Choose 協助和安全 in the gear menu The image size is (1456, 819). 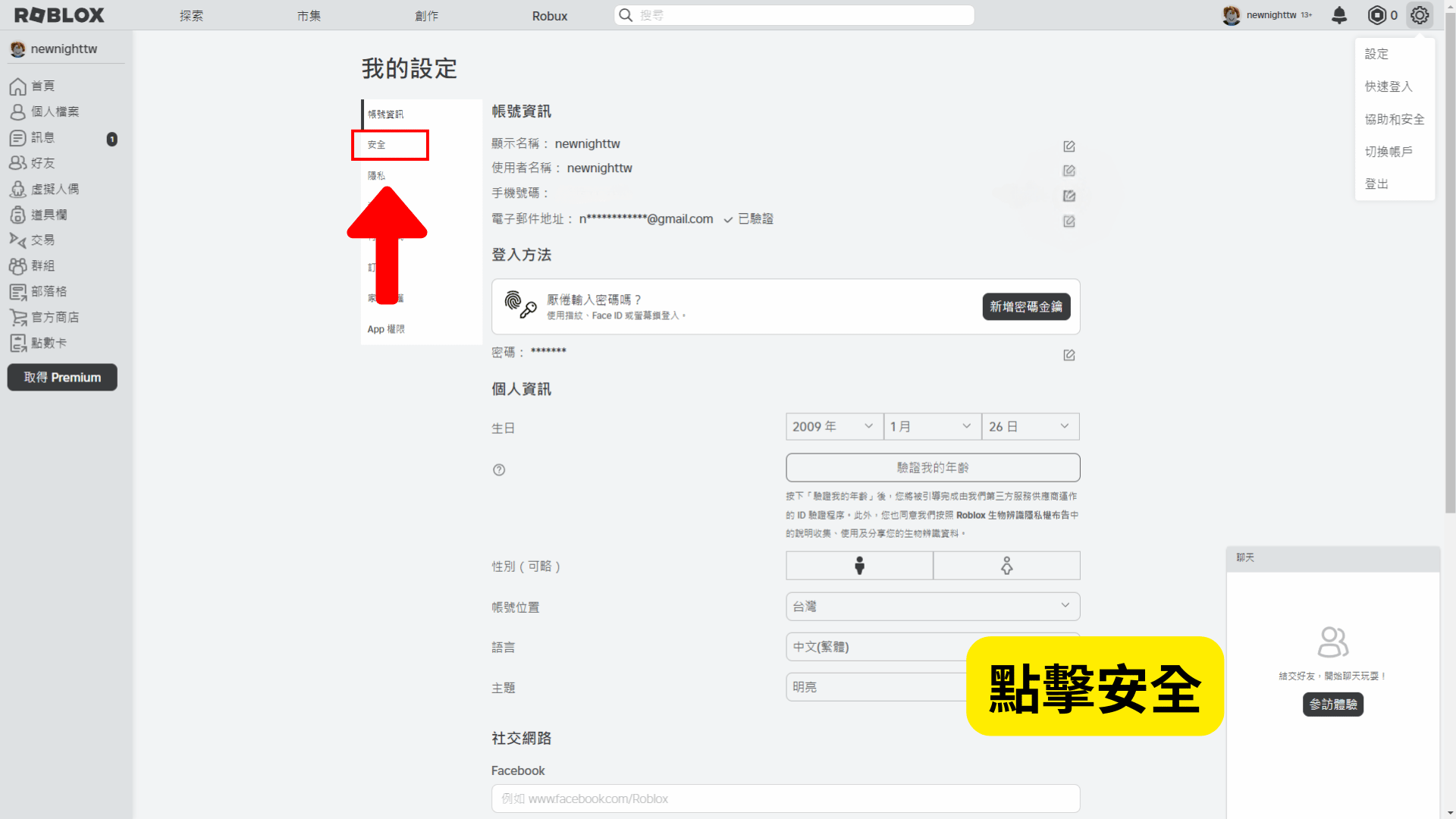(1395, 119)
